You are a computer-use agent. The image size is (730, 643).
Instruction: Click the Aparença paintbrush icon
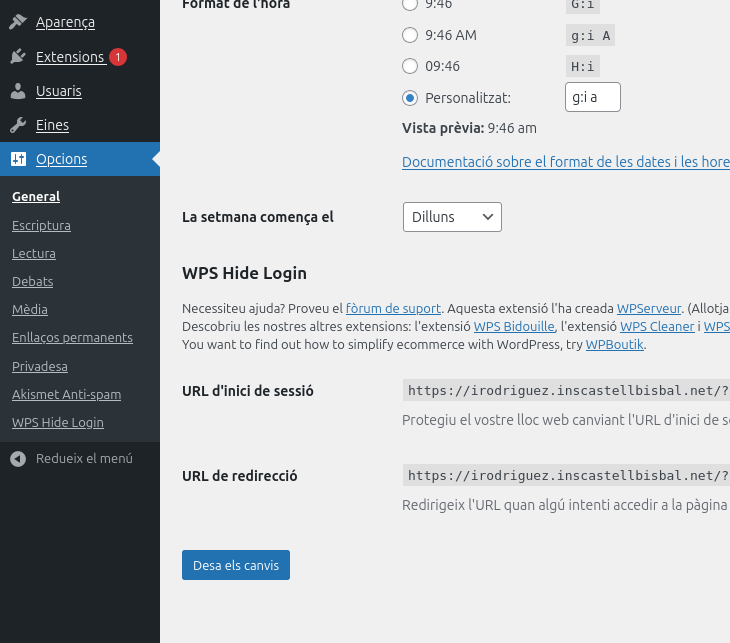pos(18,22)
